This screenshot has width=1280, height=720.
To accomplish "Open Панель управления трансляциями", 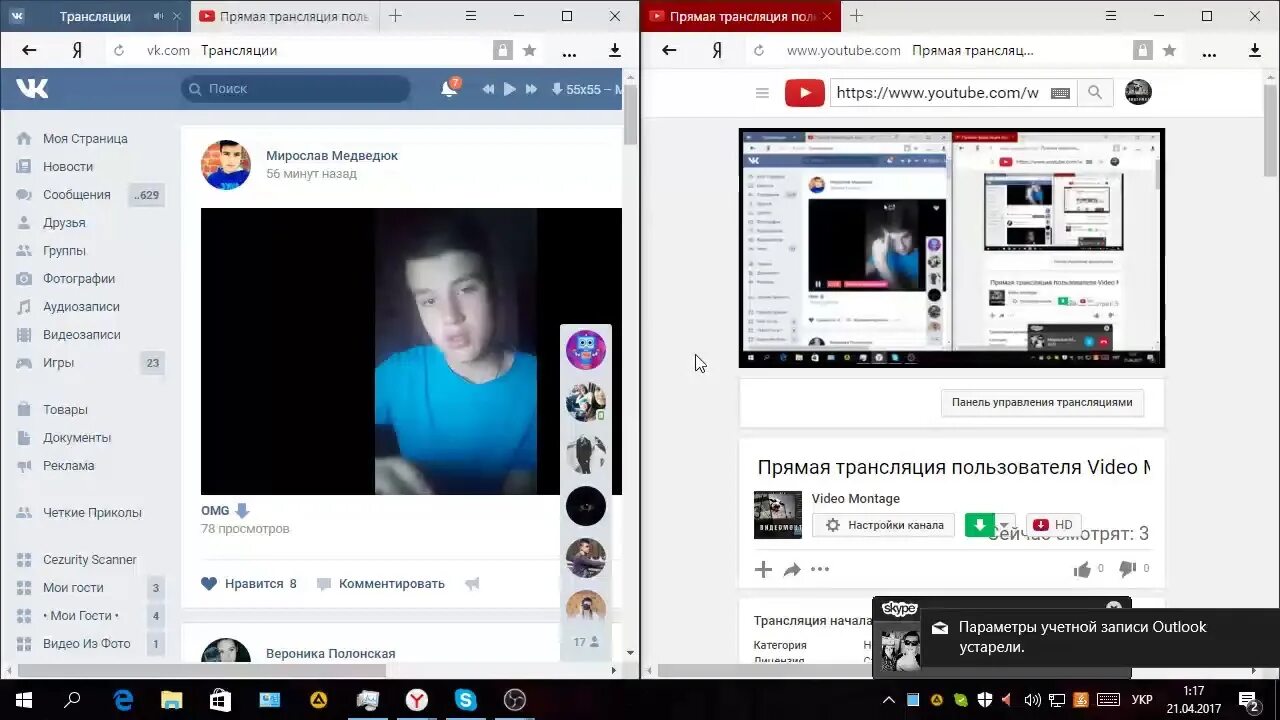I will click(1042, 402).
